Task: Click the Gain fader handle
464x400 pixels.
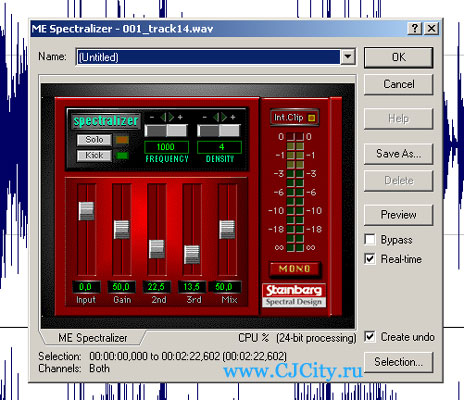Action: coord(122,230)
